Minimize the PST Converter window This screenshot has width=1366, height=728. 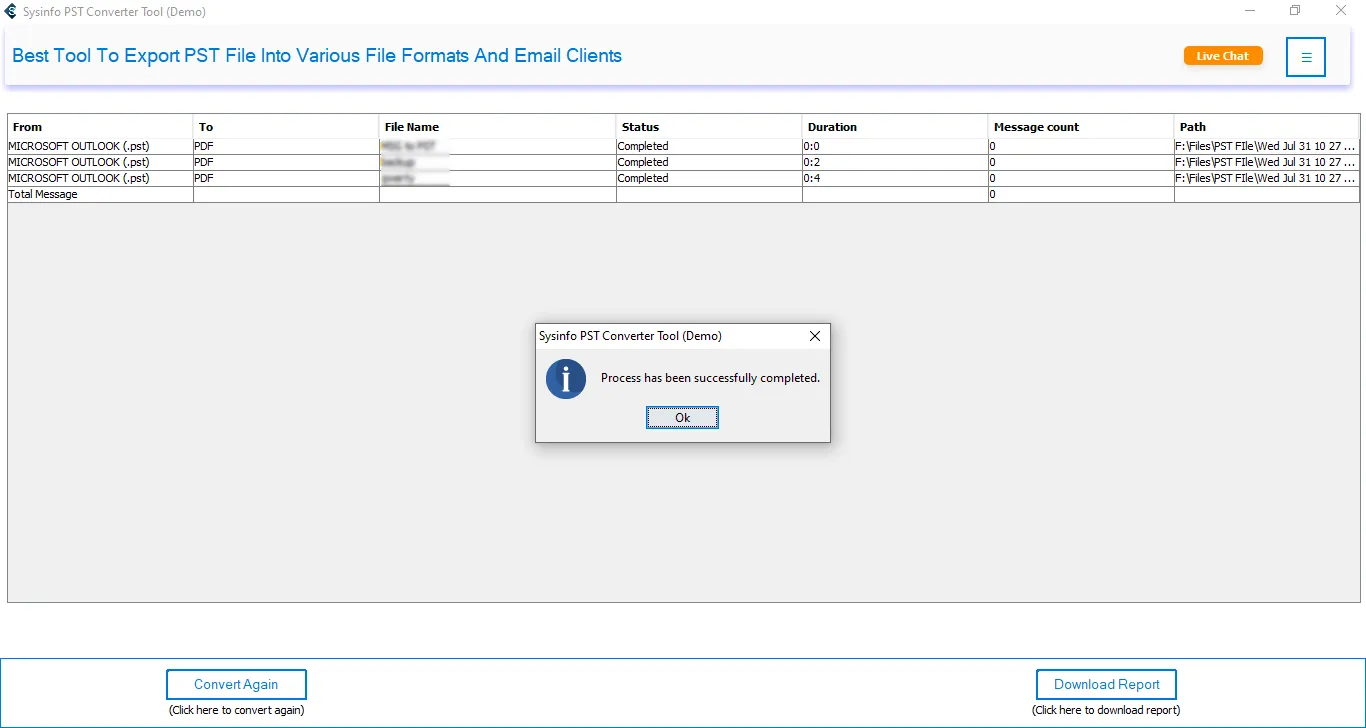[1251, 11]
